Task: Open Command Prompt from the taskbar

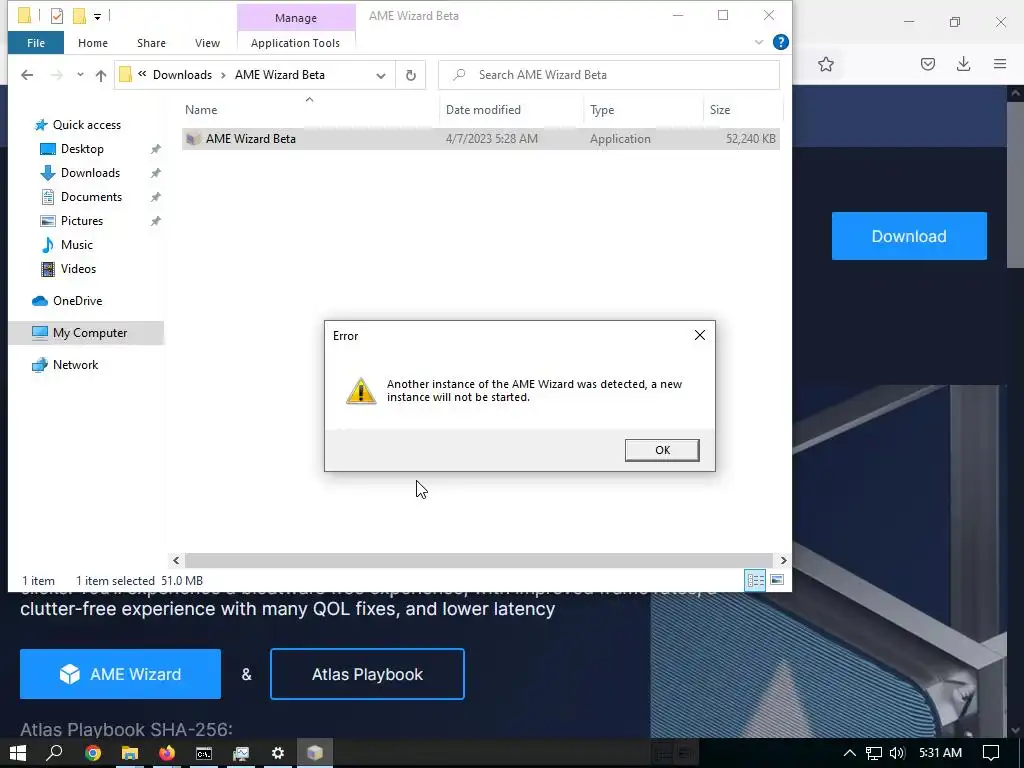Action: tap(204, 753)
